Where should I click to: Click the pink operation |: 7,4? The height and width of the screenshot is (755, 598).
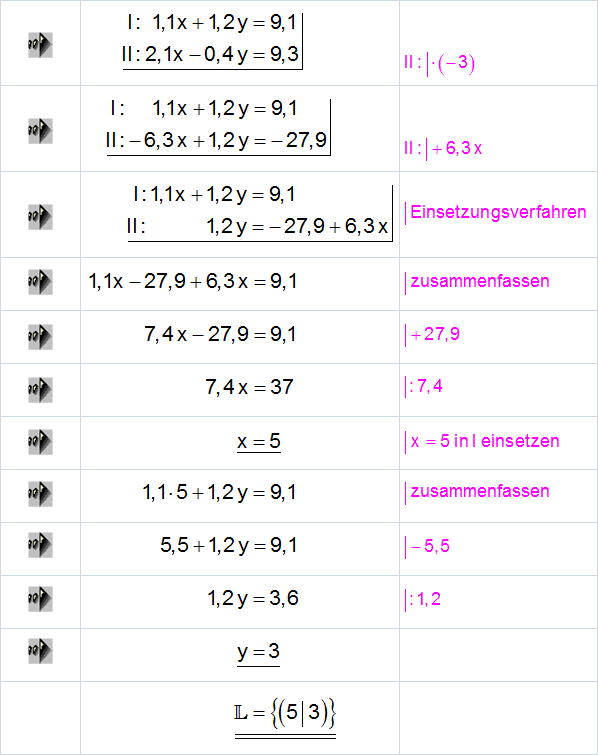click(424, 387)
